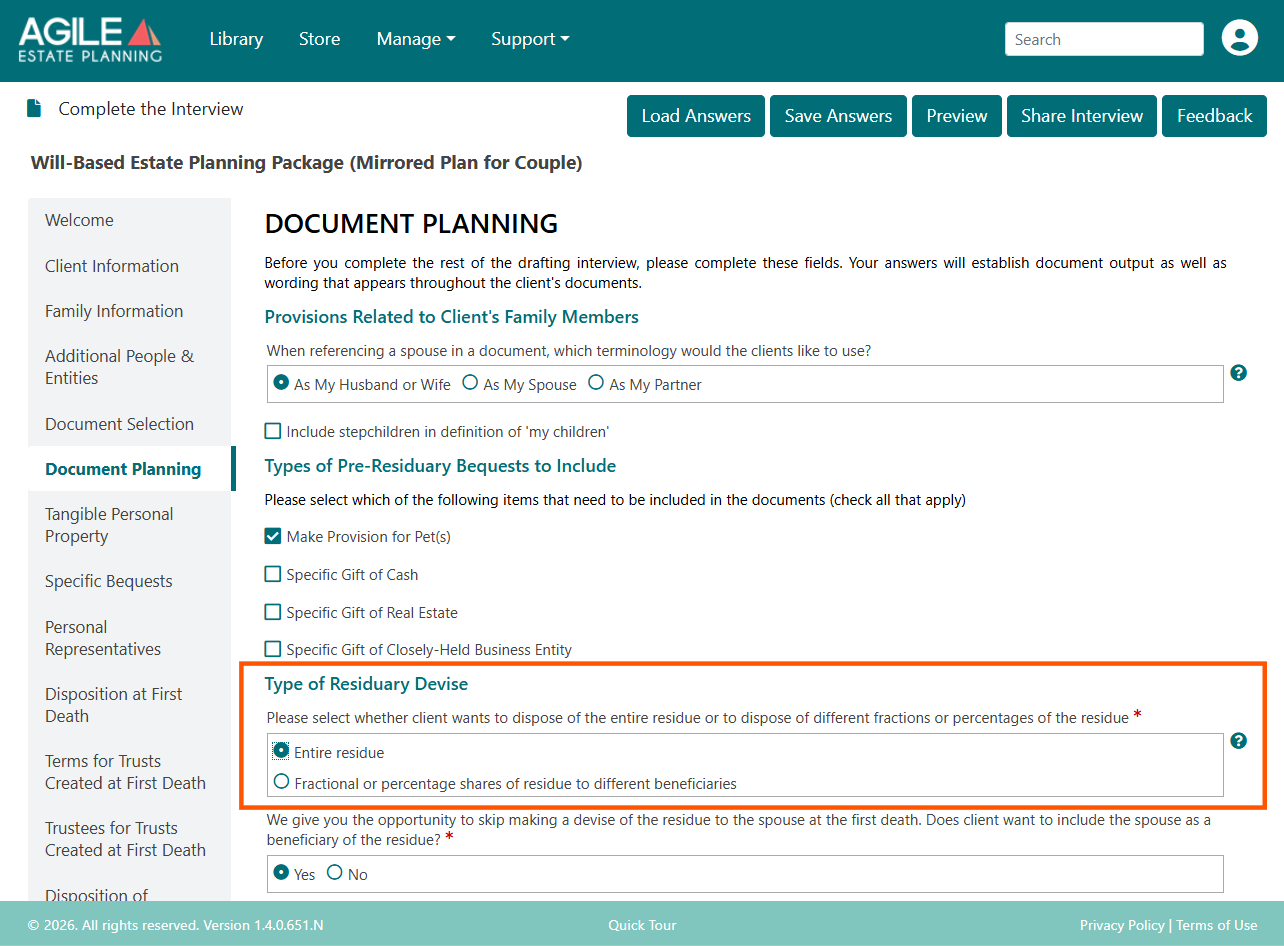This screenshot has width=1284, height=946.
Task: Go to the Welcome step
Action: (x=129, y=220)
